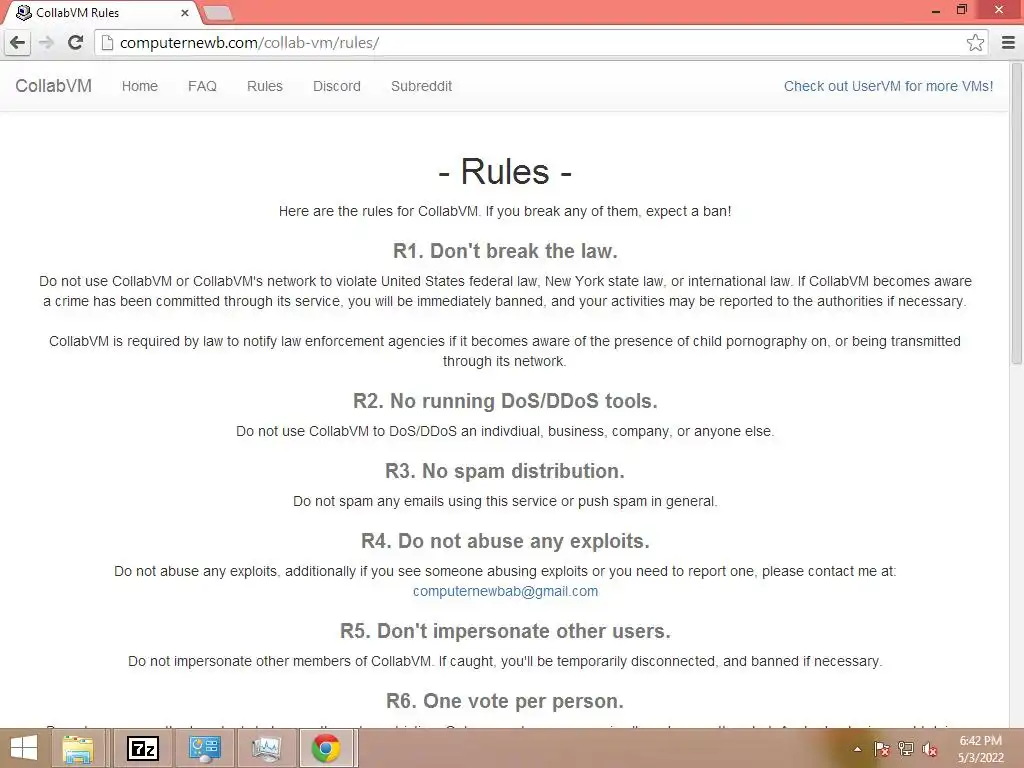
Task: Click the Chrome taskbar icon
Action: pos(326,748)
